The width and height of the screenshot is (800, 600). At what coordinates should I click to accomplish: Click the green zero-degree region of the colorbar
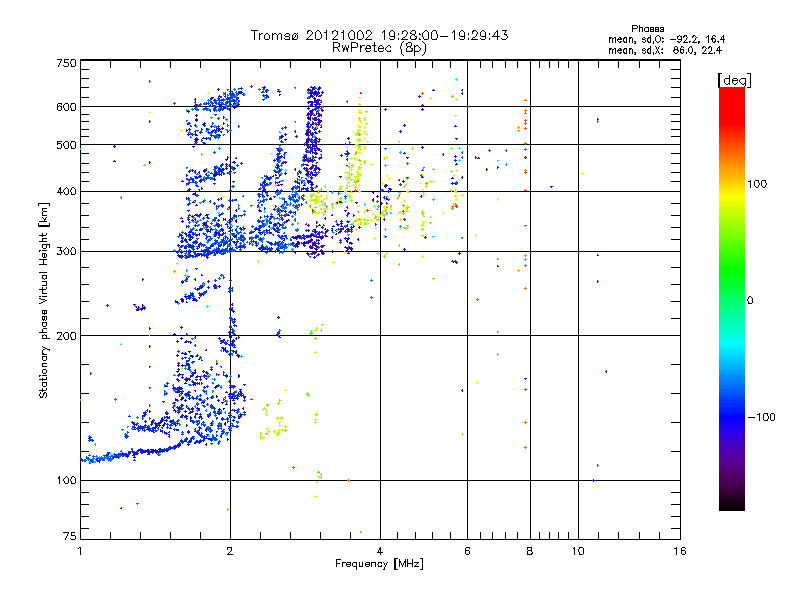tap(732, 299)
